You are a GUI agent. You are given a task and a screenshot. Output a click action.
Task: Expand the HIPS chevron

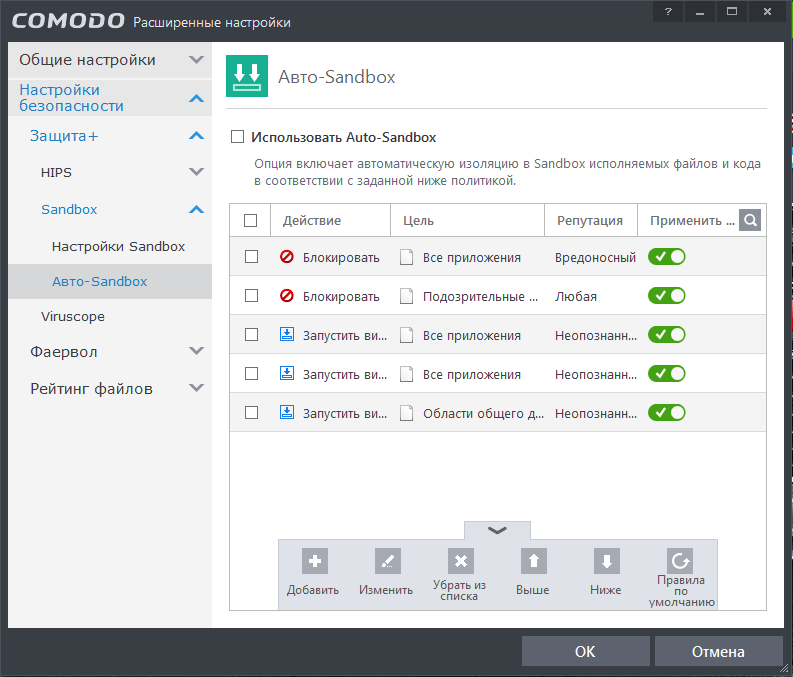point(196,172)
